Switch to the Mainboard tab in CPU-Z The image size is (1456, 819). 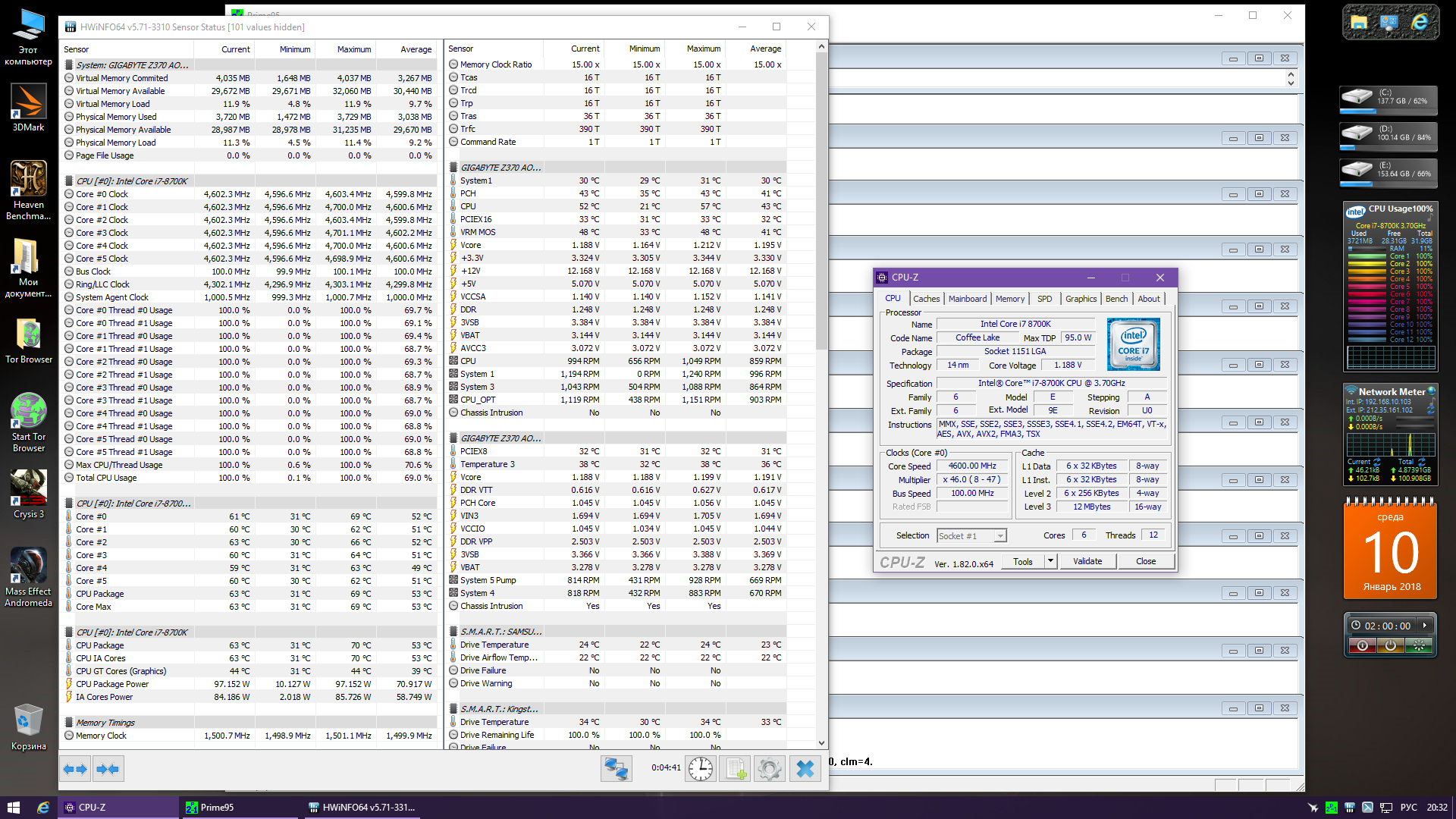coord(967,299)
